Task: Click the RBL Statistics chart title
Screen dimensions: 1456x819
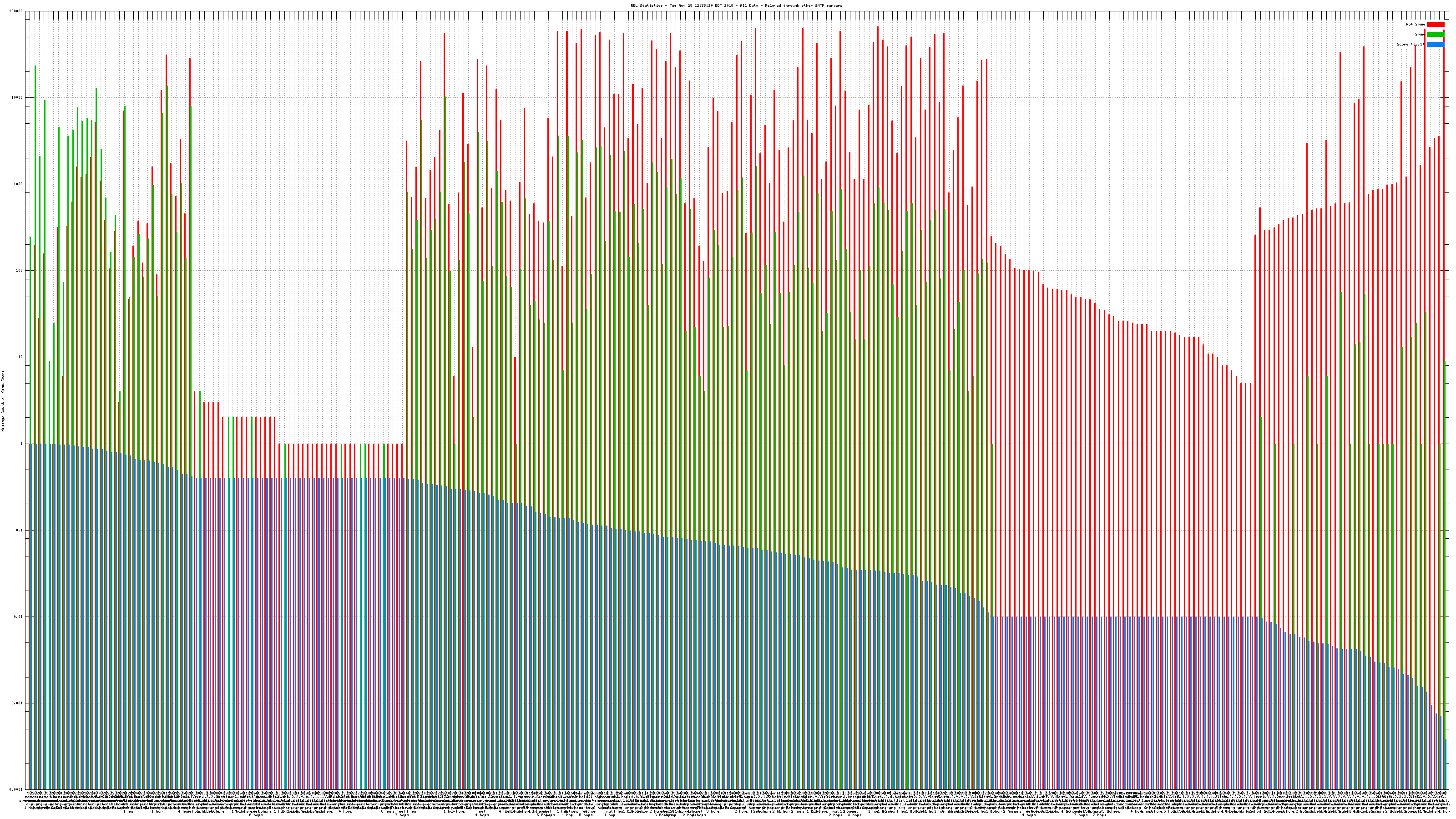Action: (x=736, y=5)
